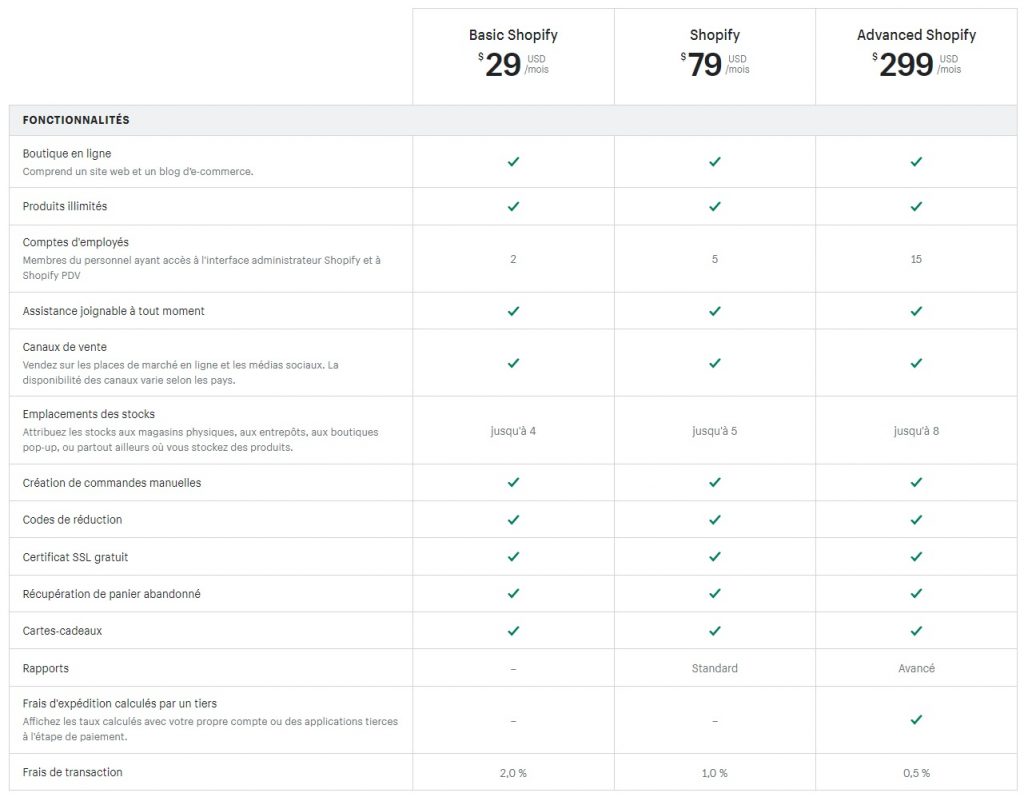The image size is (1024, 797).
Task: Click the Standard reports value in Shopify column
Action: (714, 668)
